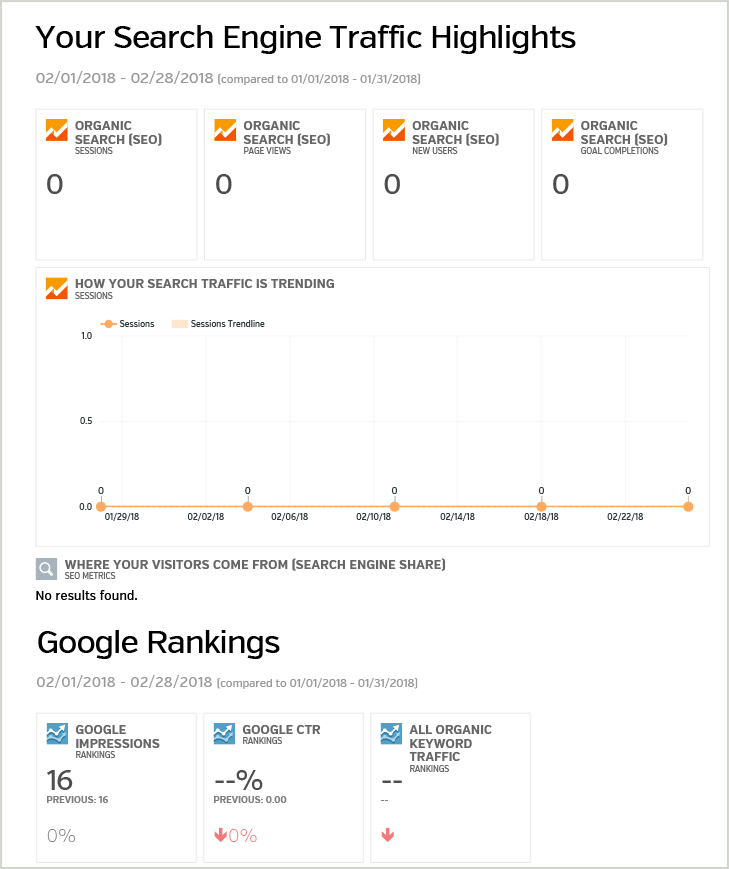The image size is (729, 869).
Task: Click the analytics icon on New Users card
Action: (394, 130)
